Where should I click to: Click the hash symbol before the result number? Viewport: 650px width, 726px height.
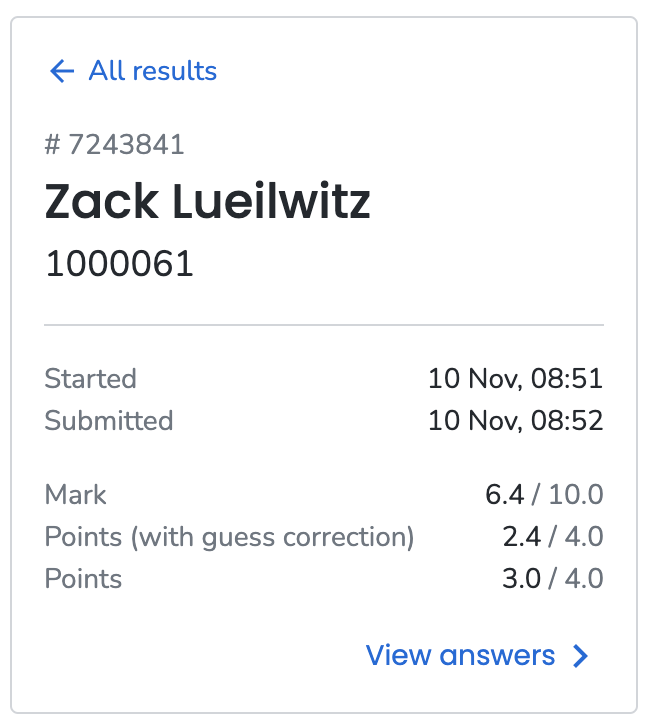(53, 145)
